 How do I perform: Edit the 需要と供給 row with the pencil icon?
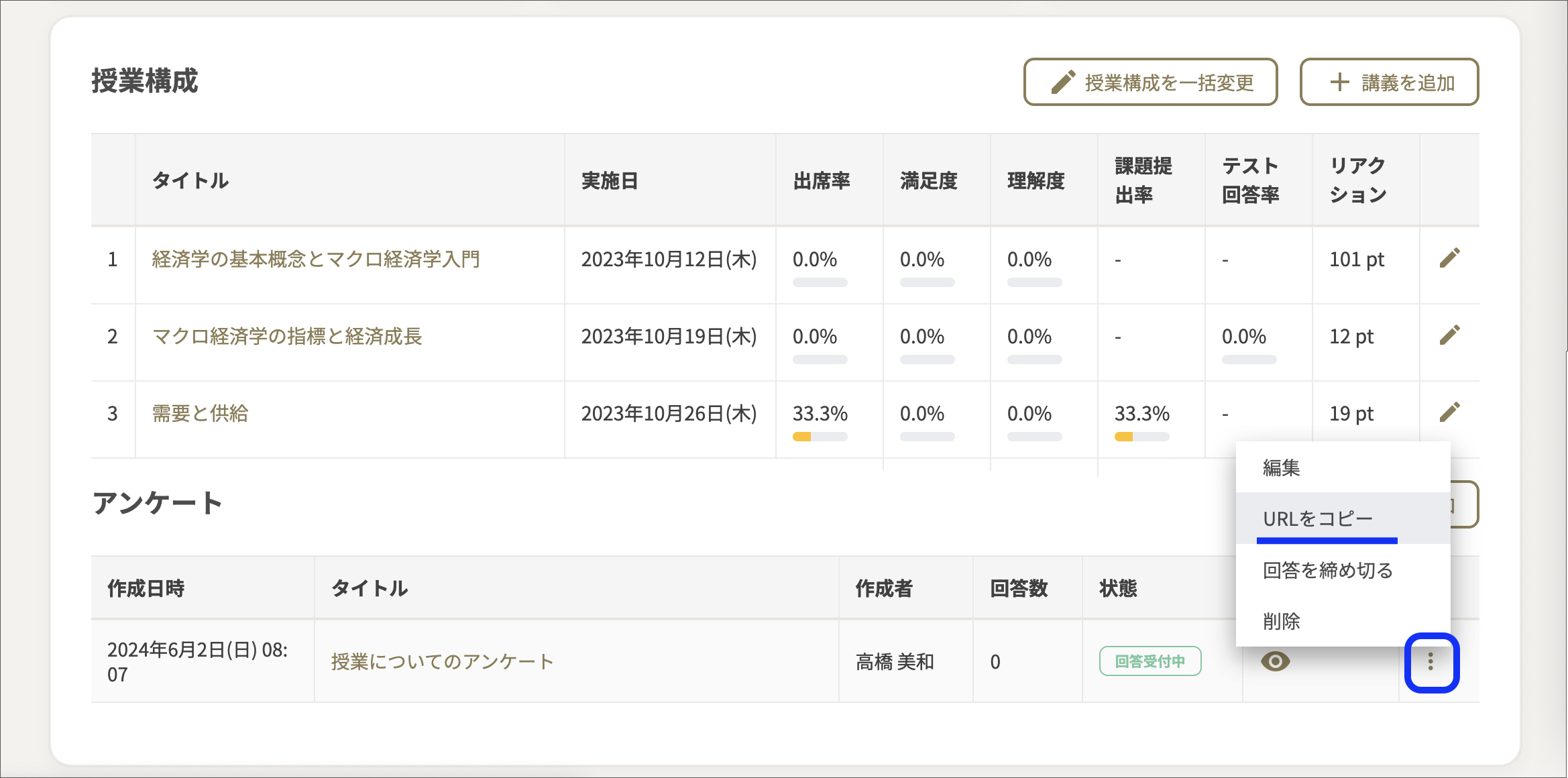pos(1449,412)
